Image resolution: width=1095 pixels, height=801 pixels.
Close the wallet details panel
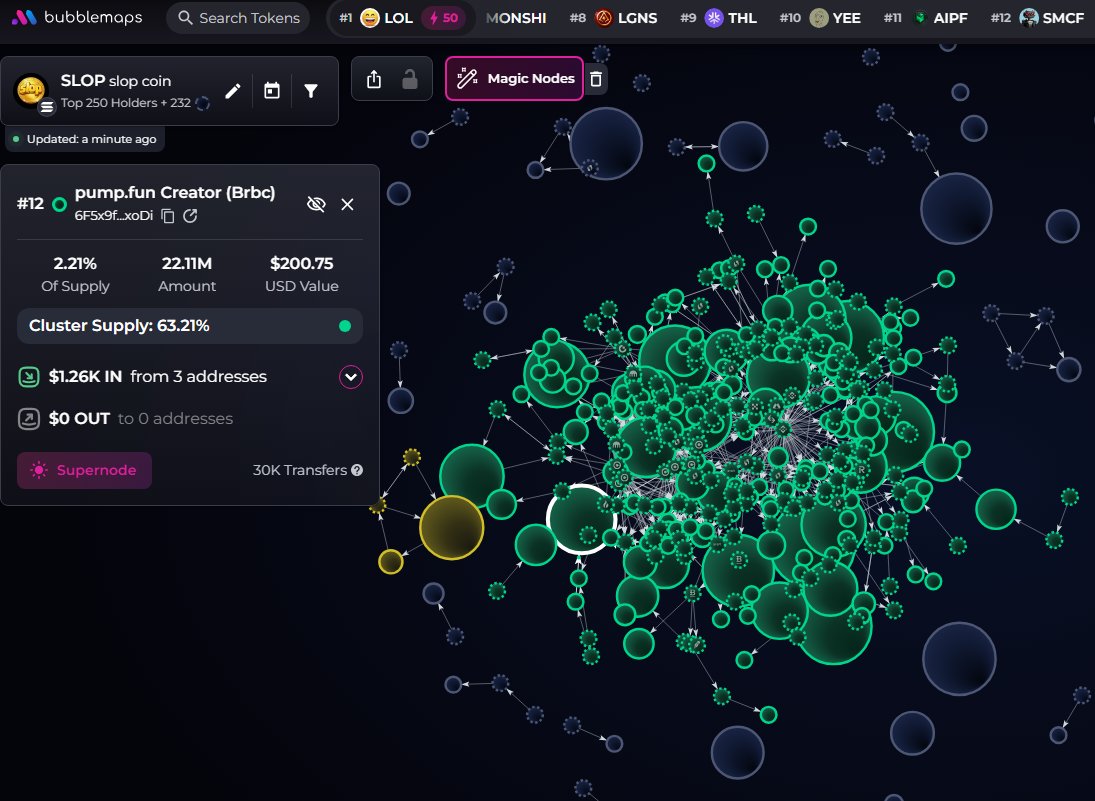pyautogui.click(x=347, y=204)
